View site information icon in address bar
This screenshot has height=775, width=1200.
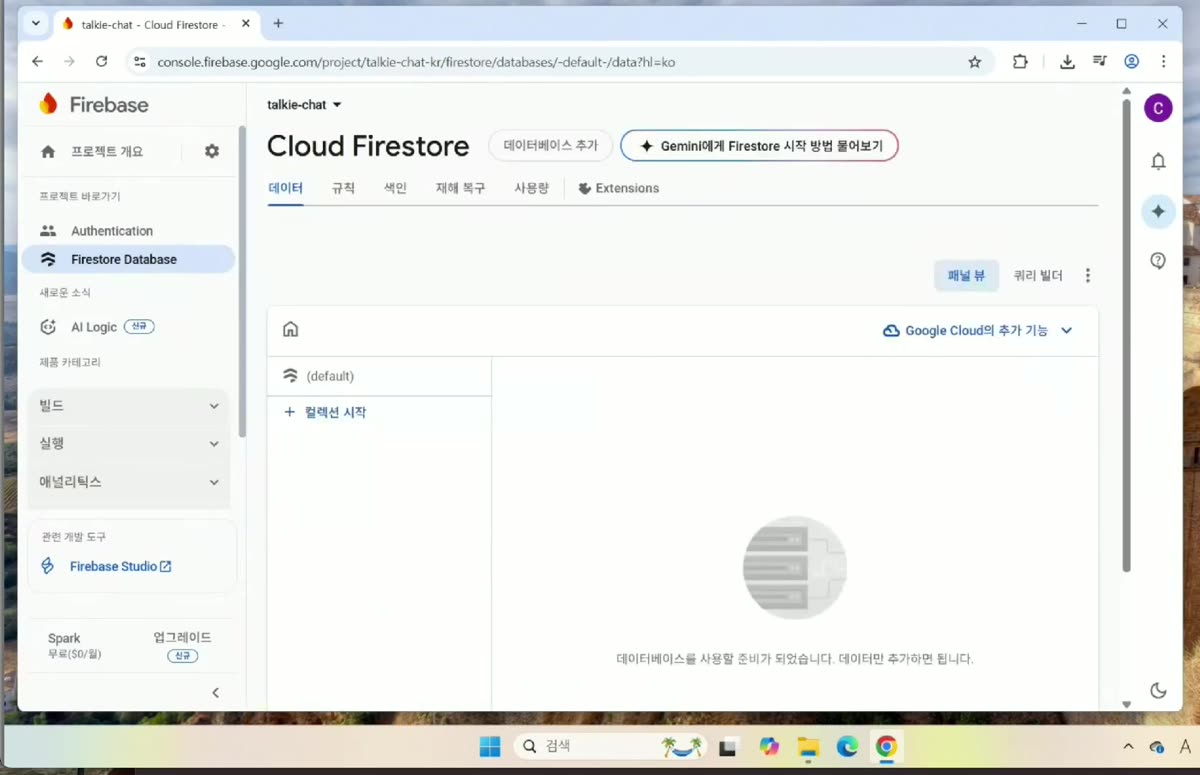[x=139, y=62]
